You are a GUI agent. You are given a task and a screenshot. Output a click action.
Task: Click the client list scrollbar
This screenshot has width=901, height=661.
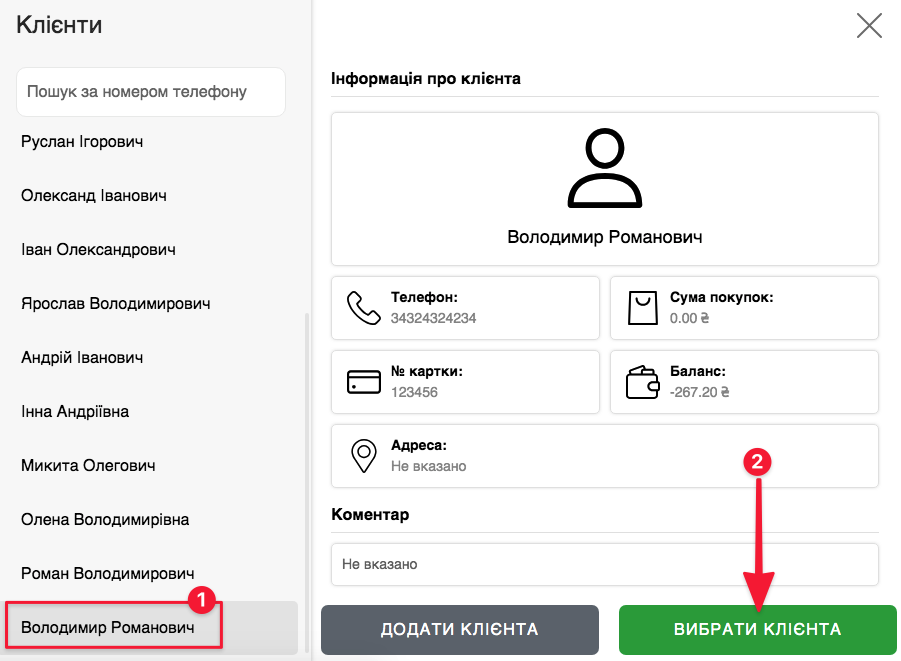tap(306, 483)
